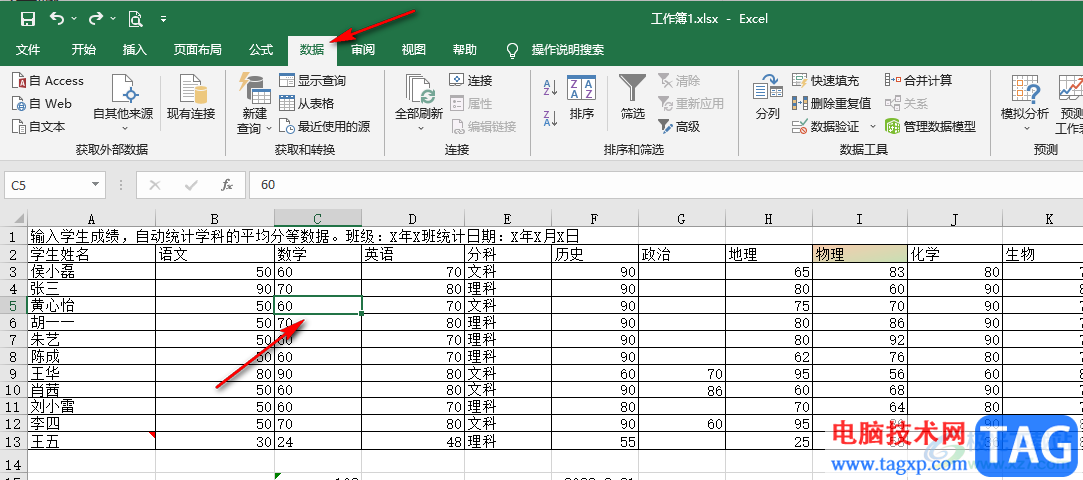The width and height of the screenshot is (1083, 480).
Task: Switch to the 视图 tab
Action: (x=414, y=50)
